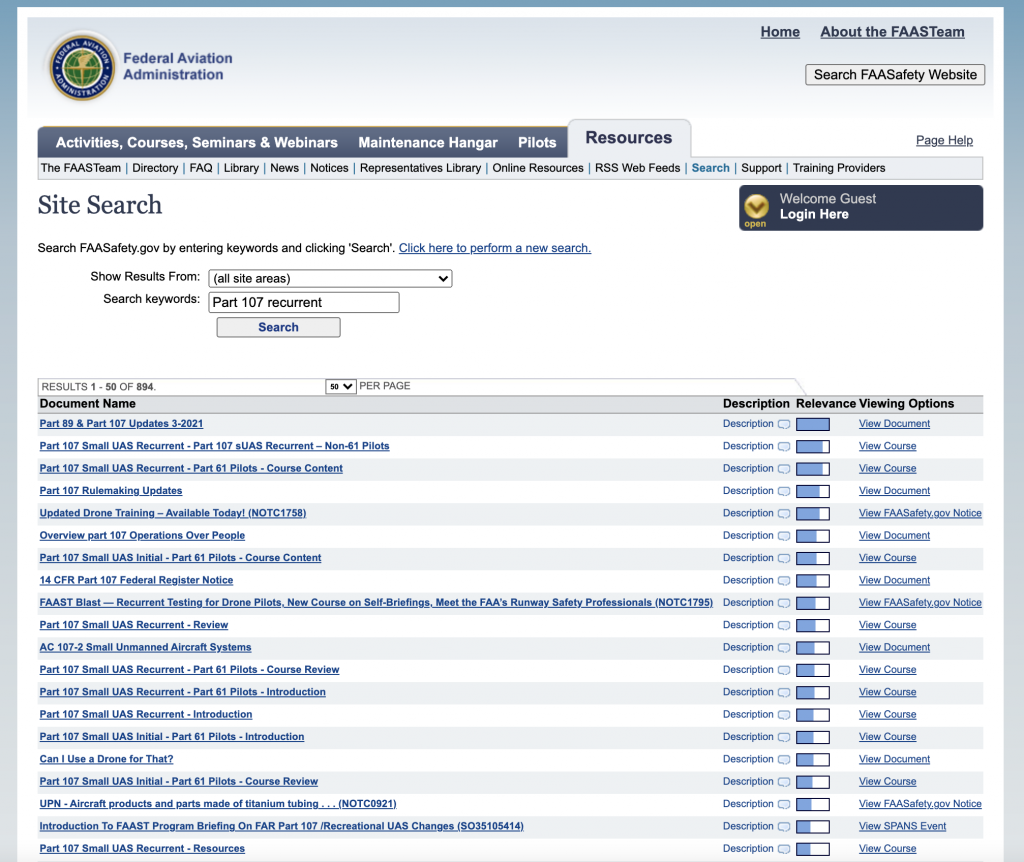Open Part 107 Rulemaking Updates document link
Image resolution: width=1024 pixels, height=862 pixels.
pyautogui.click(x=111, y=491)
